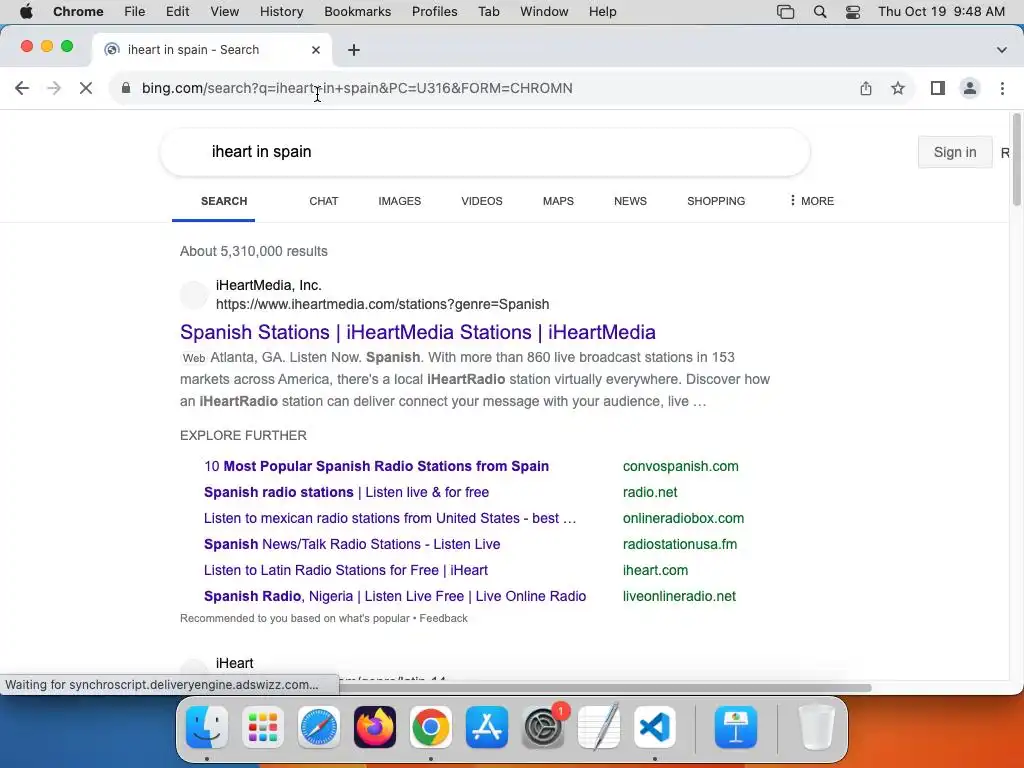The height and width of the screenshot is (768, 1024).
Task: Click the convospanish.com domain text
Action: (680, 466)
